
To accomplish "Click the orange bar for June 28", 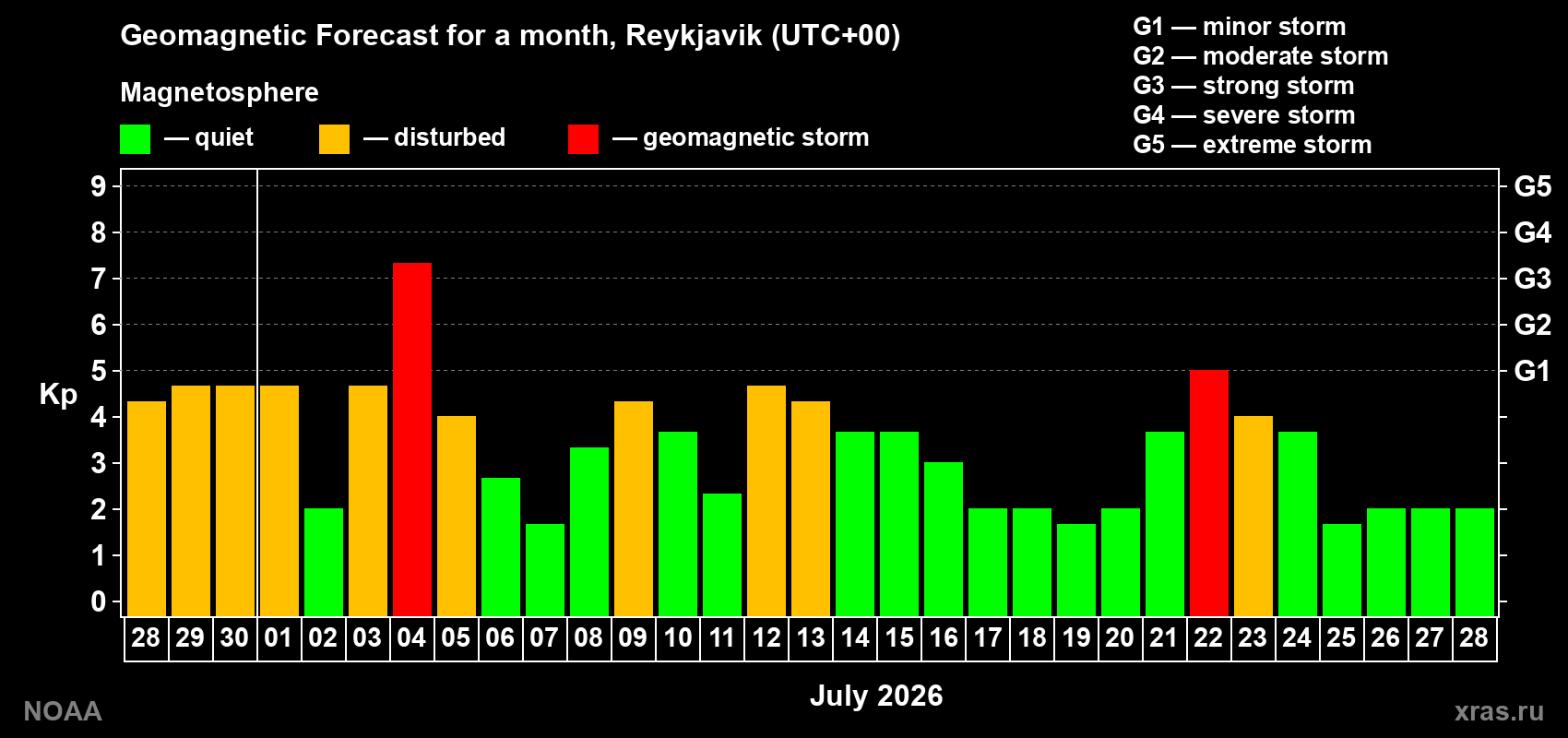I will 147,508.
